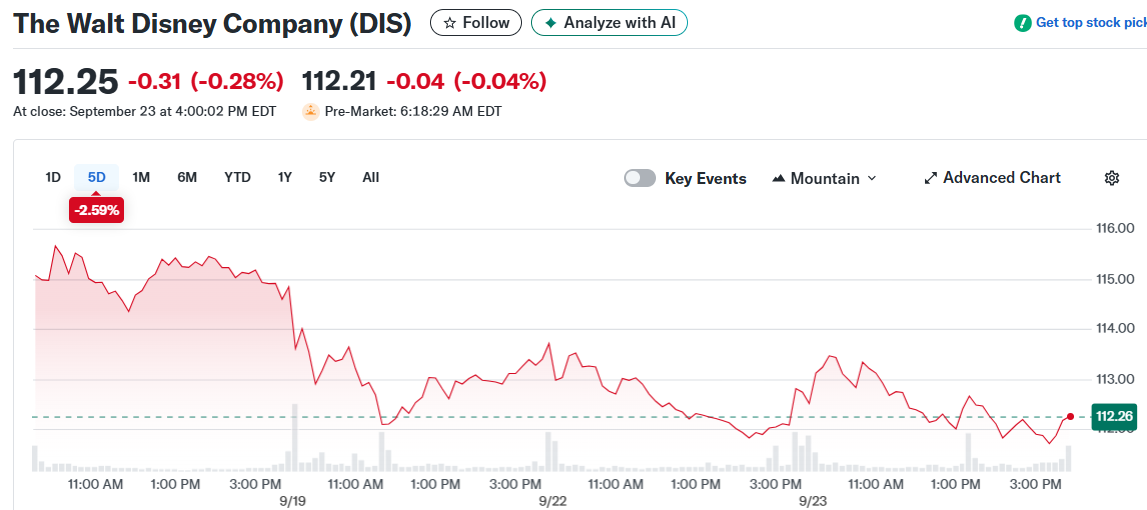Click the -0.31 (-0.28%) change value
1147x510 pixels.
[206, 81]
